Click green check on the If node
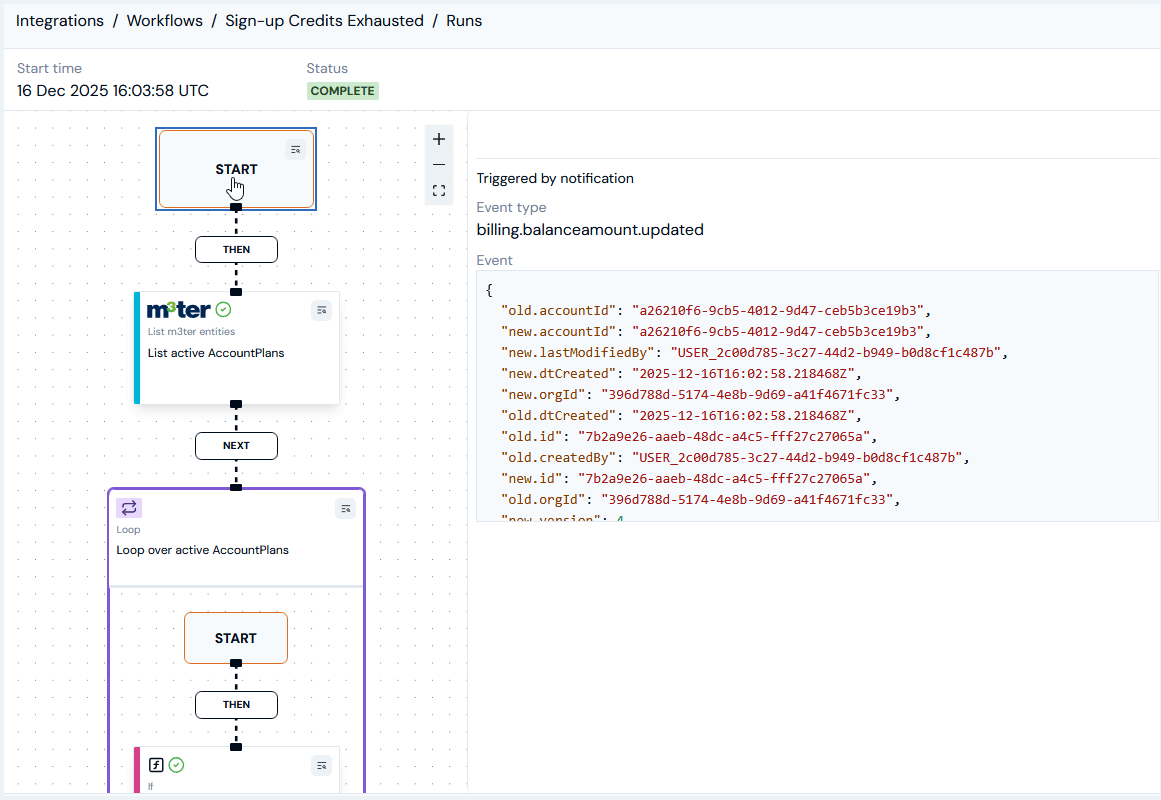 [x=176, y=765]
